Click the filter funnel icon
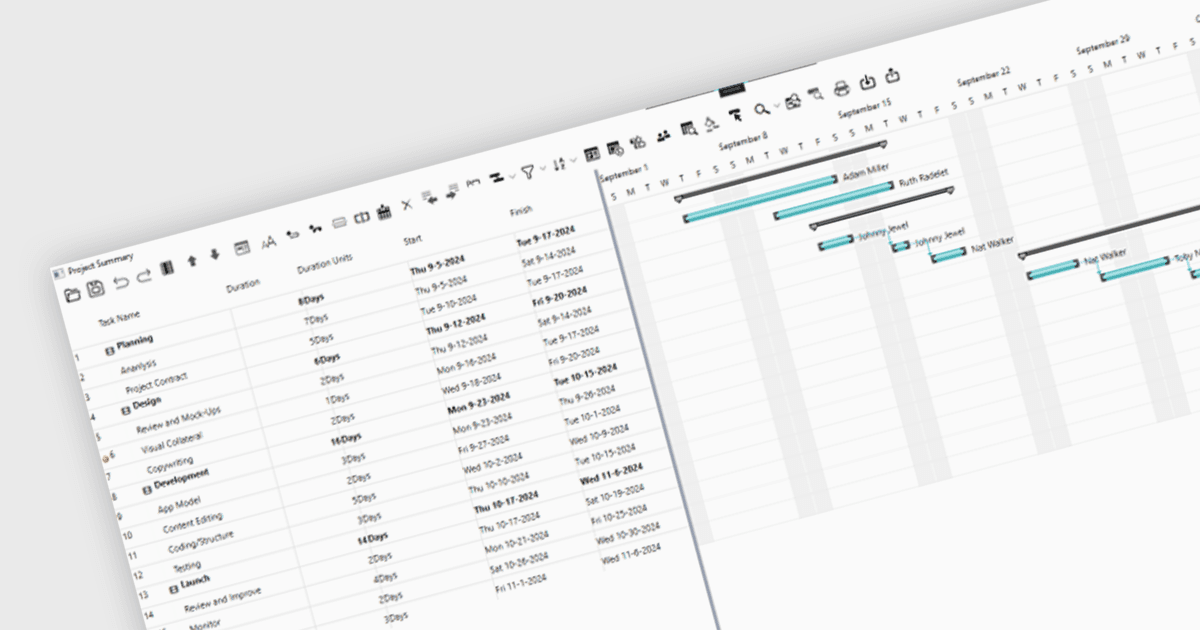This screenshot has width=1200, height=630. 527,171
